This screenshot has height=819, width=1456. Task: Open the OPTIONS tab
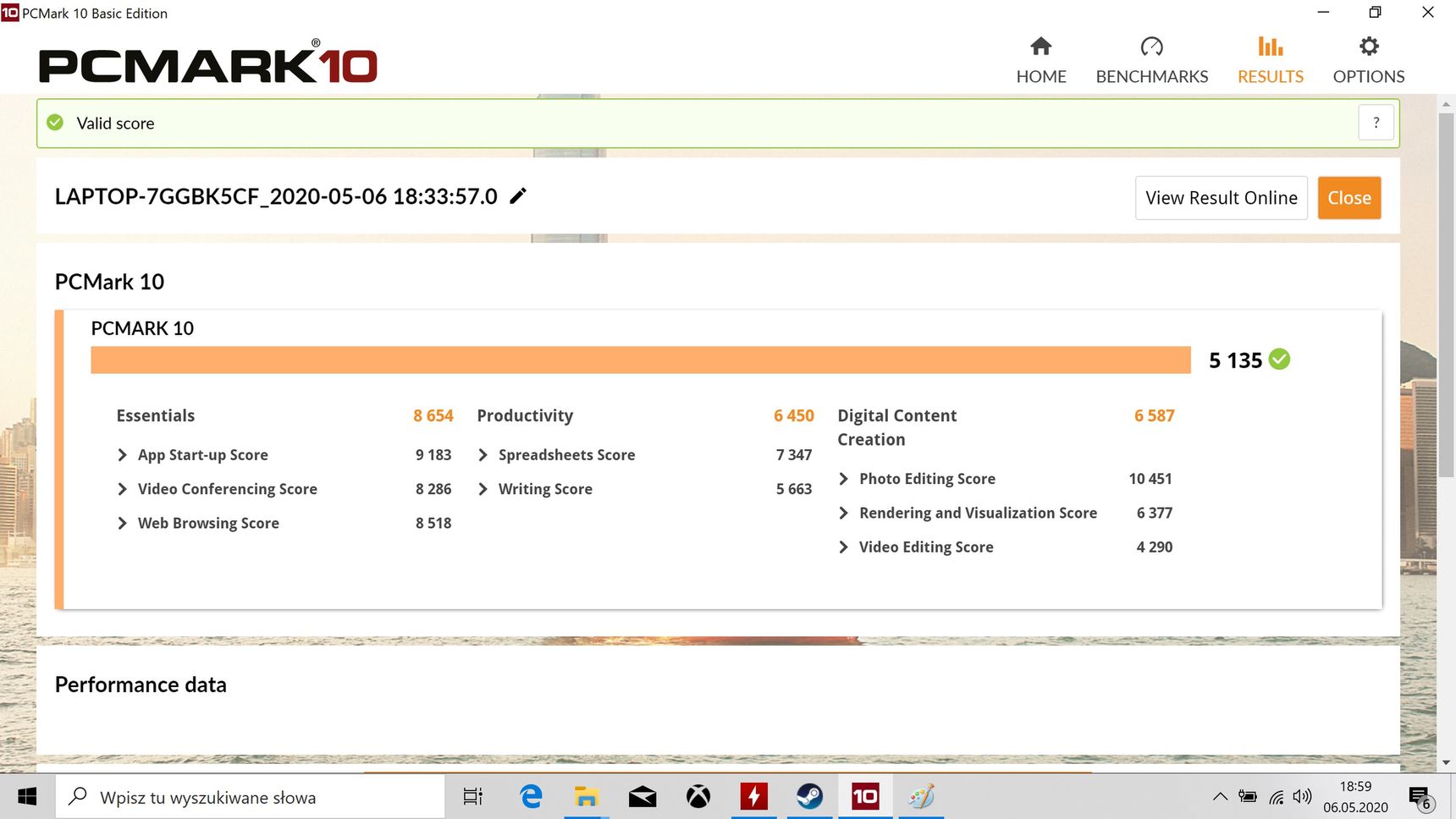[x=1369, y=60]
